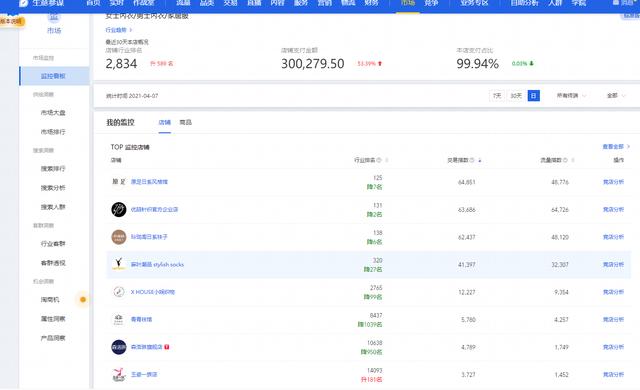Select the 日 time range option

pyautogui.click(x=533, y=96)
